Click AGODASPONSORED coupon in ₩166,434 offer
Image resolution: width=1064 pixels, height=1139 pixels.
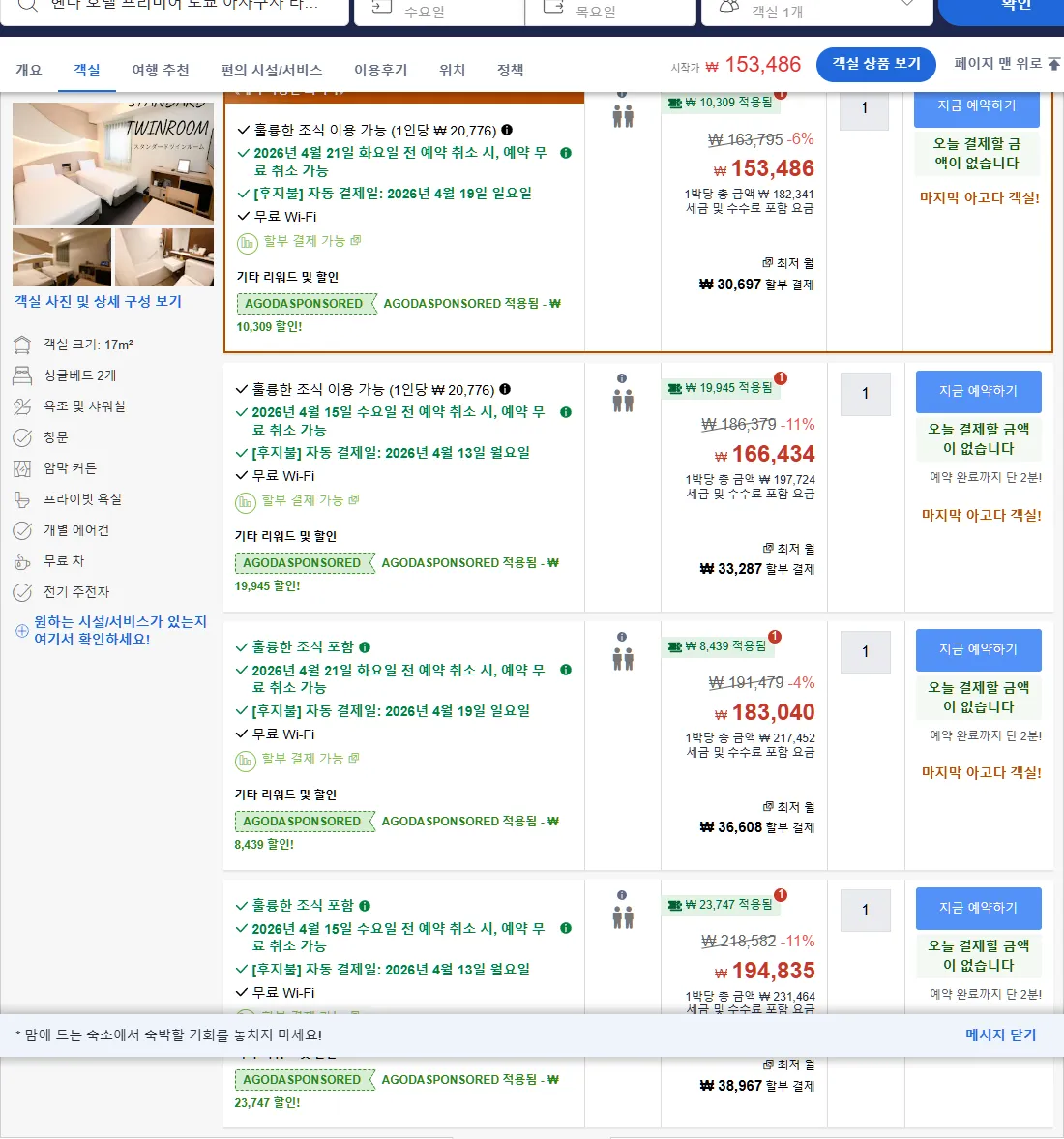305,563
